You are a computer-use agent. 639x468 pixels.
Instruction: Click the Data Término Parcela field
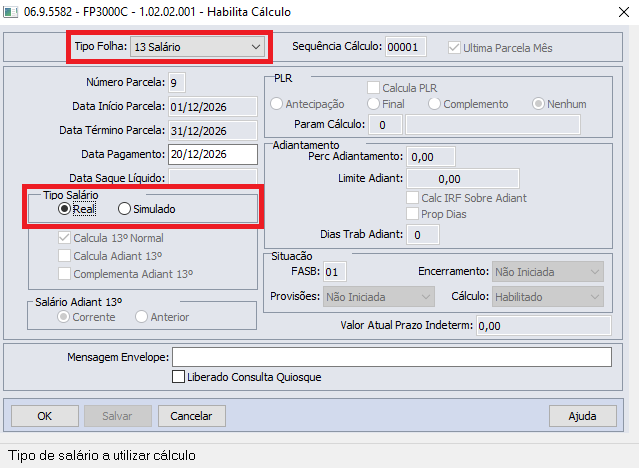(x=213, y=131)
